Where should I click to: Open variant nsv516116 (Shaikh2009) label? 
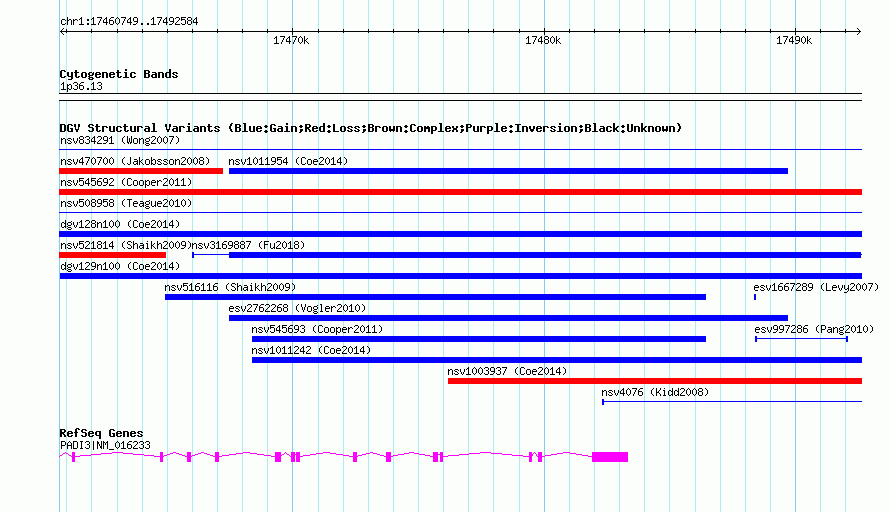click(x=230, y=287)
